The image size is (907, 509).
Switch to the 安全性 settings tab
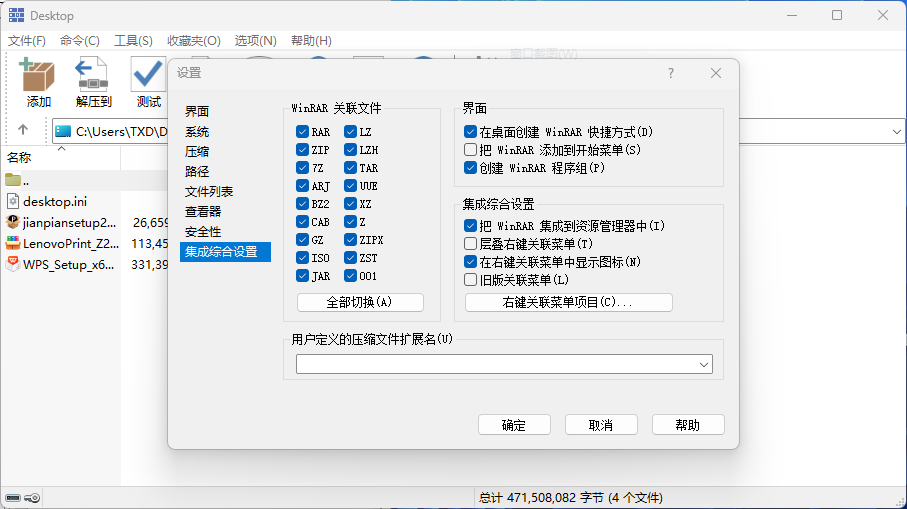click(203, 231)
